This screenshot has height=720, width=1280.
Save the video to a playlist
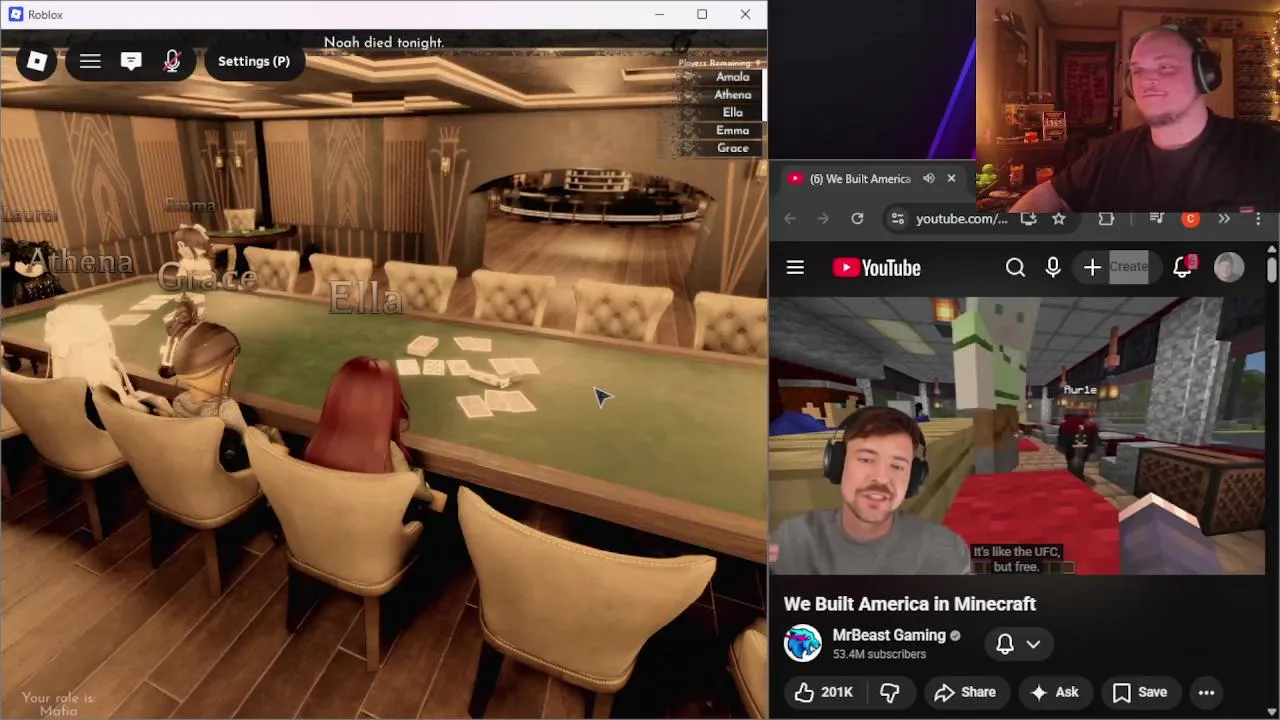click(1140, 692)
